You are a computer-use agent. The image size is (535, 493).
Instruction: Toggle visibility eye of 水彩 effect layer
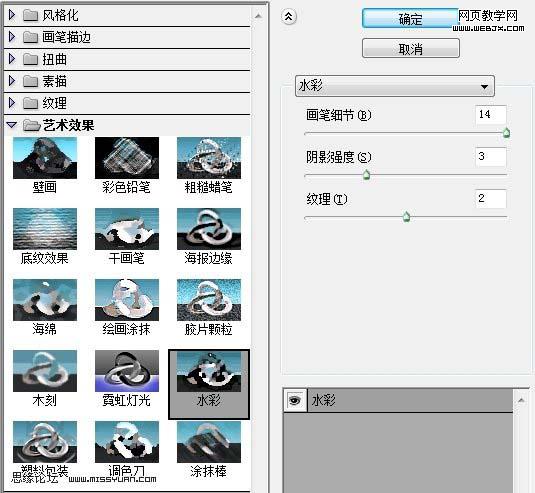click(x=294, y=400)
